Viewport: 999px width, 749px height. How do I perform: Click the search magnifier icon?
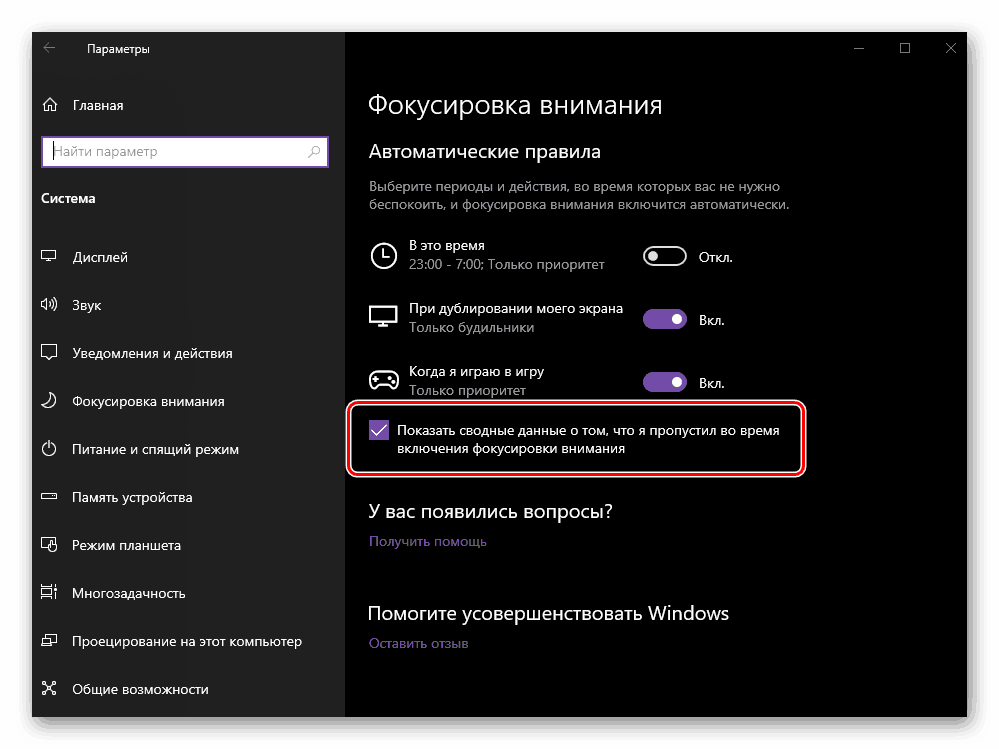click(314, 152)
